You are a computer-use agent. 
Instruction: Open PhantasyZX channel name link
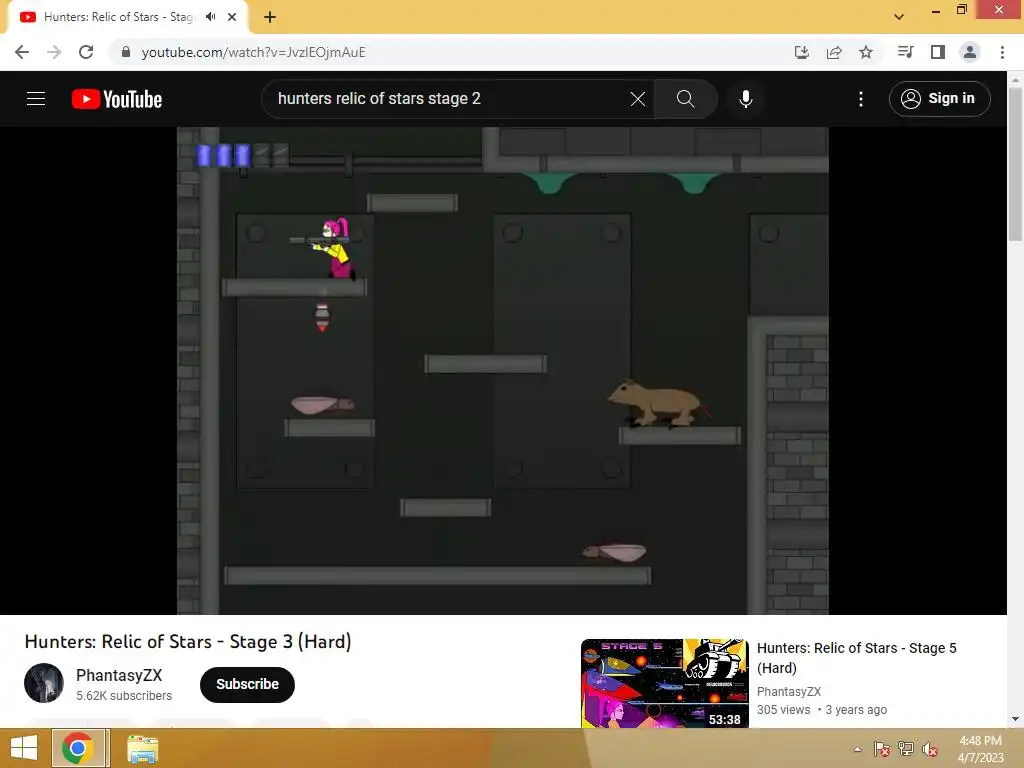(119, 675)
